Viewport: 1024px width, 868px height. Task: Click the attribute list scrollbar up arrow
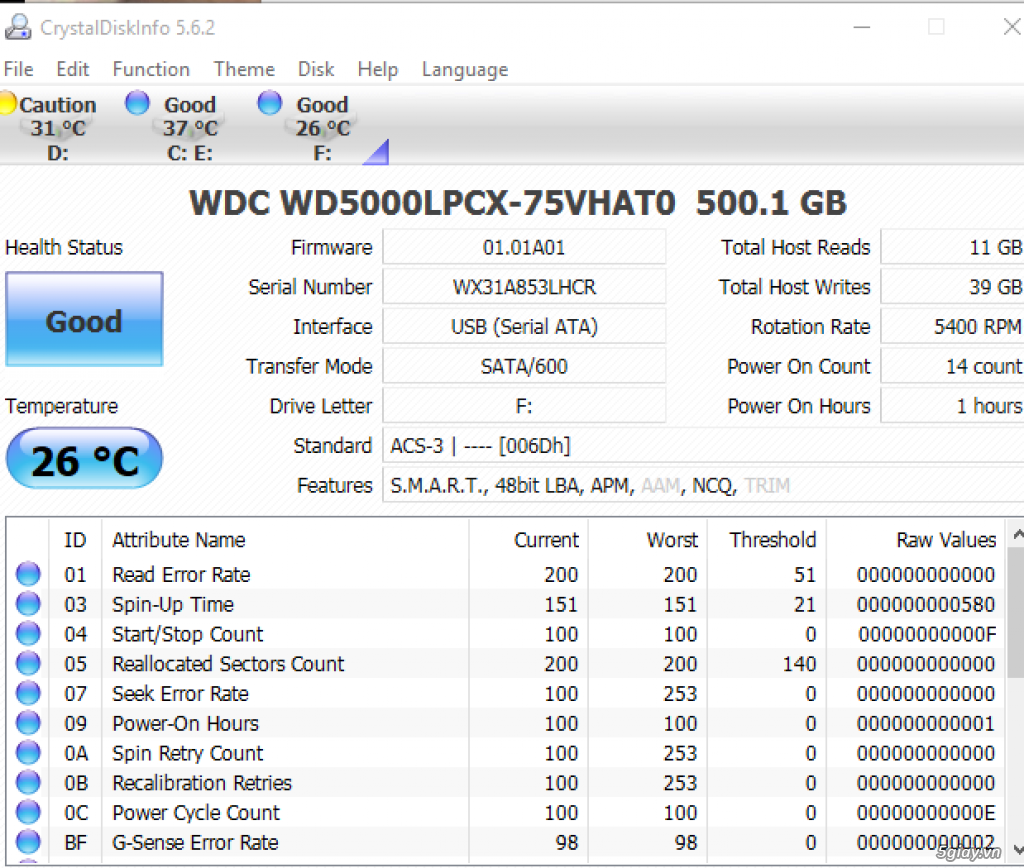click(1017, 535)
